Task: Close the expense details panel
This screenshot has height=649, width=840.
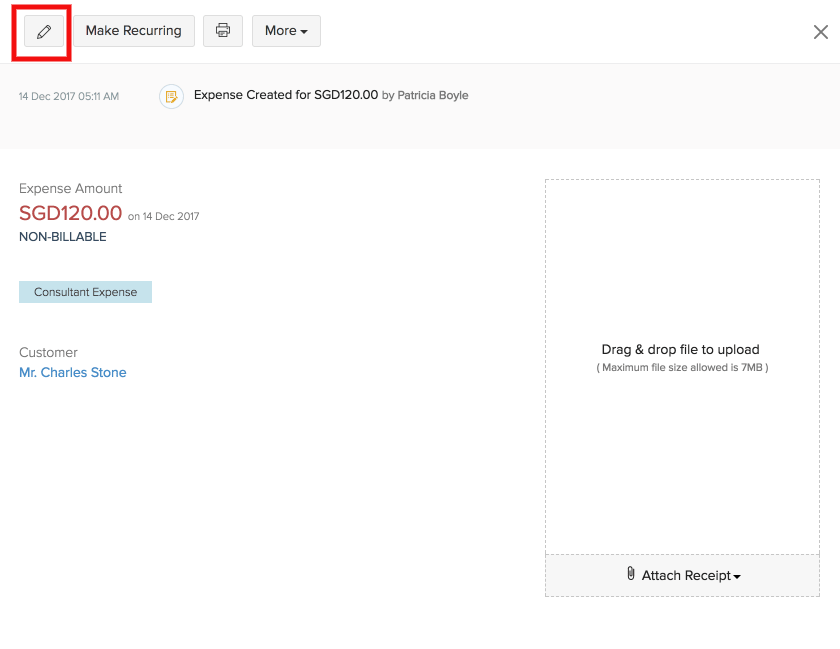Action: [x=820, y=32]
